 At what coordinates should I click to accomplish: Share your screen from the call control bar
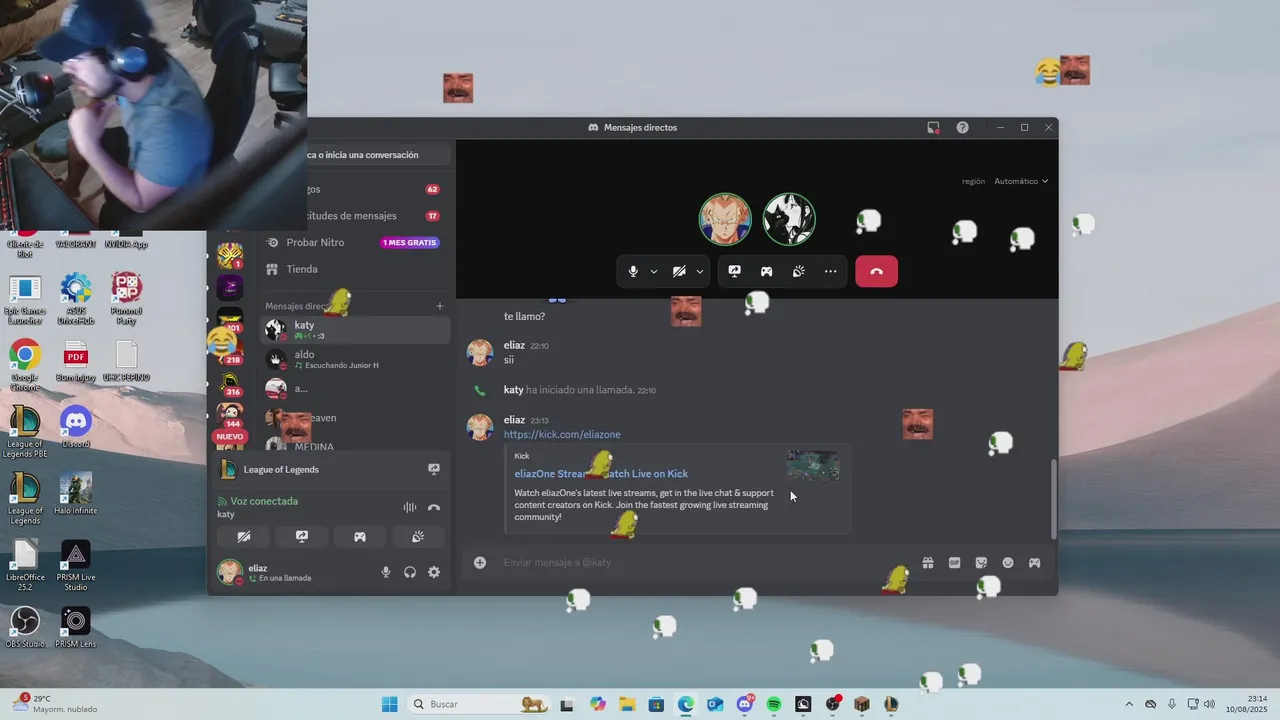(x=734, y=271)
